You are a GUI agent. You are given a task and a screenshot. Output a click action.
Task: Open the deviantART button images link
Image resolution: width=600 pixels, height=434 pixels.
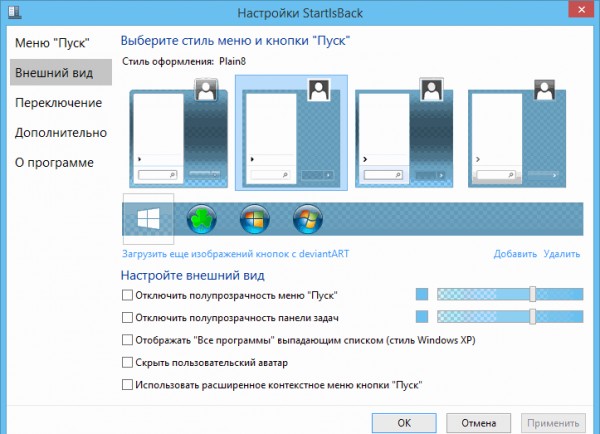(235, 254)
